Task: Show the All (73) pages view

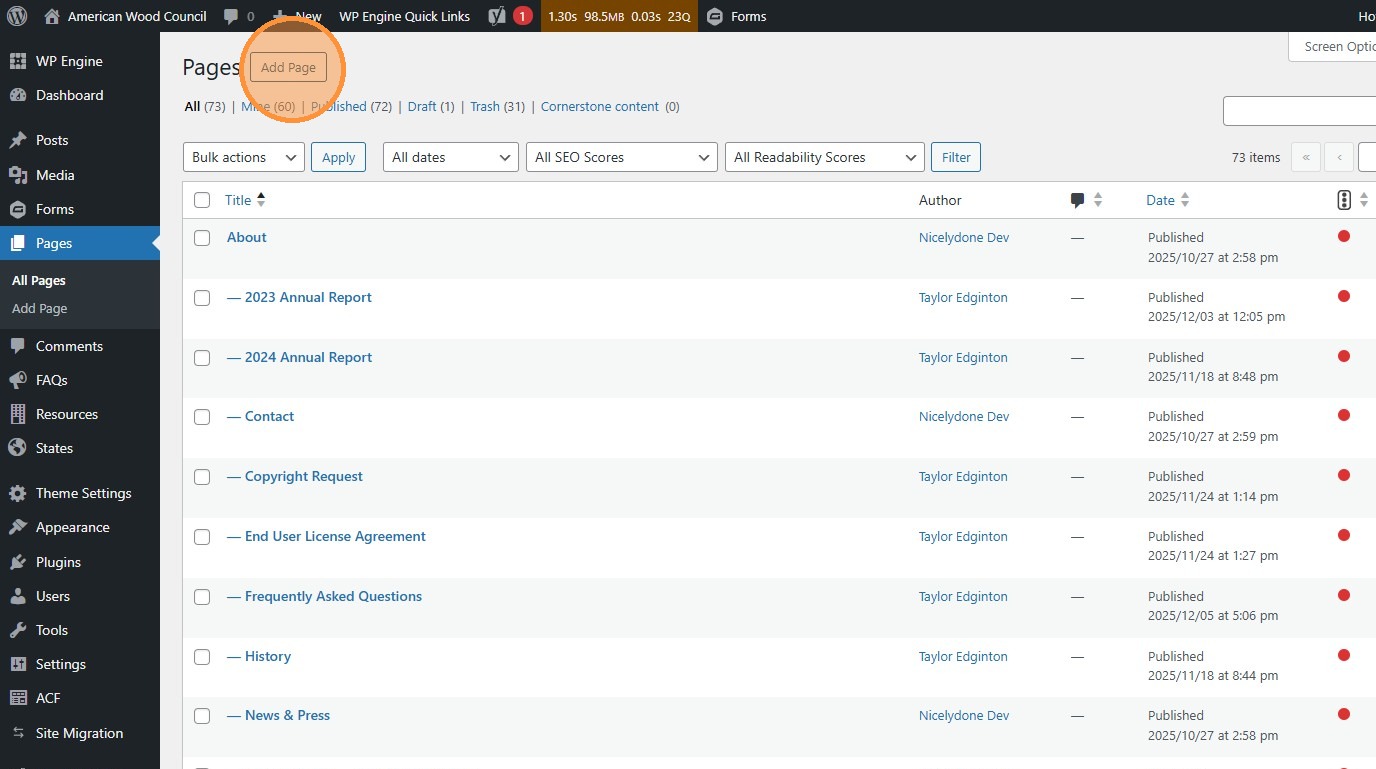Action: coord(205,107)
